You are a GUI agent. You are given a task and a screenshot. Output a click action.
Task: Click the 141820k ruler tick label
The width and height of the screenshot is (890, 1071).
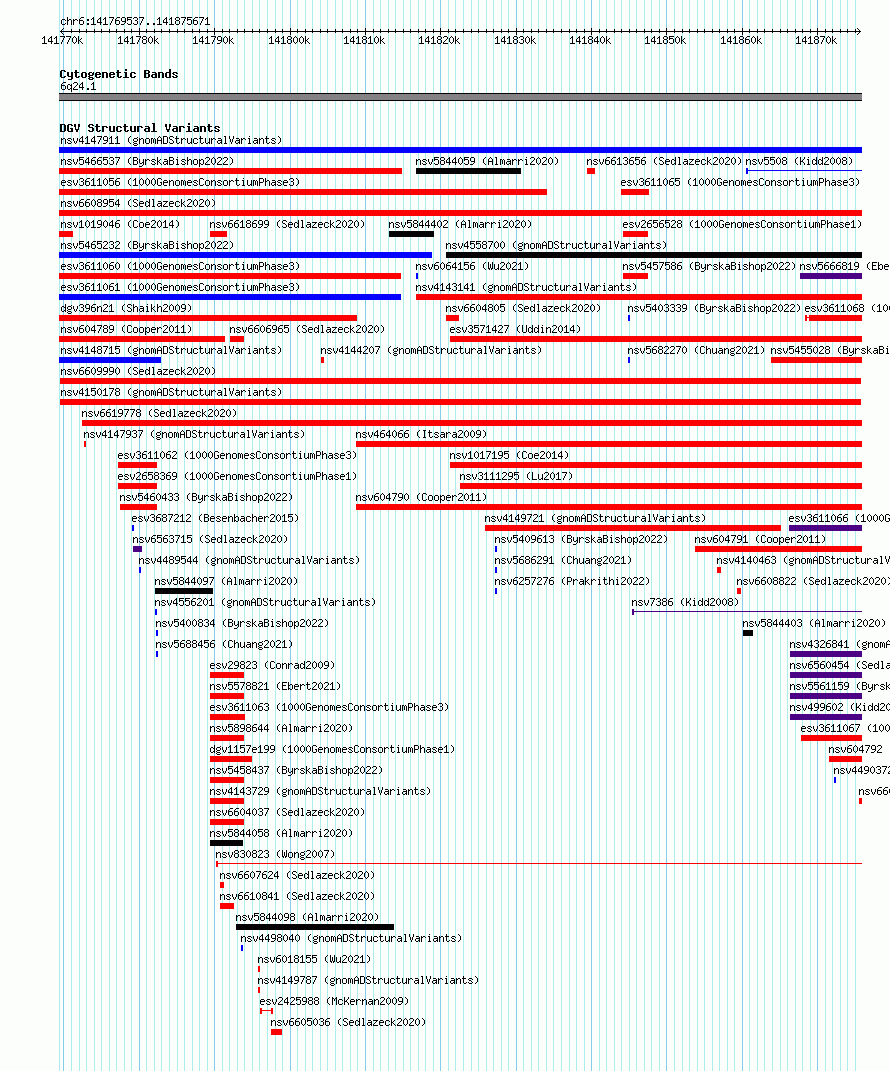click(x=439, y=40)
